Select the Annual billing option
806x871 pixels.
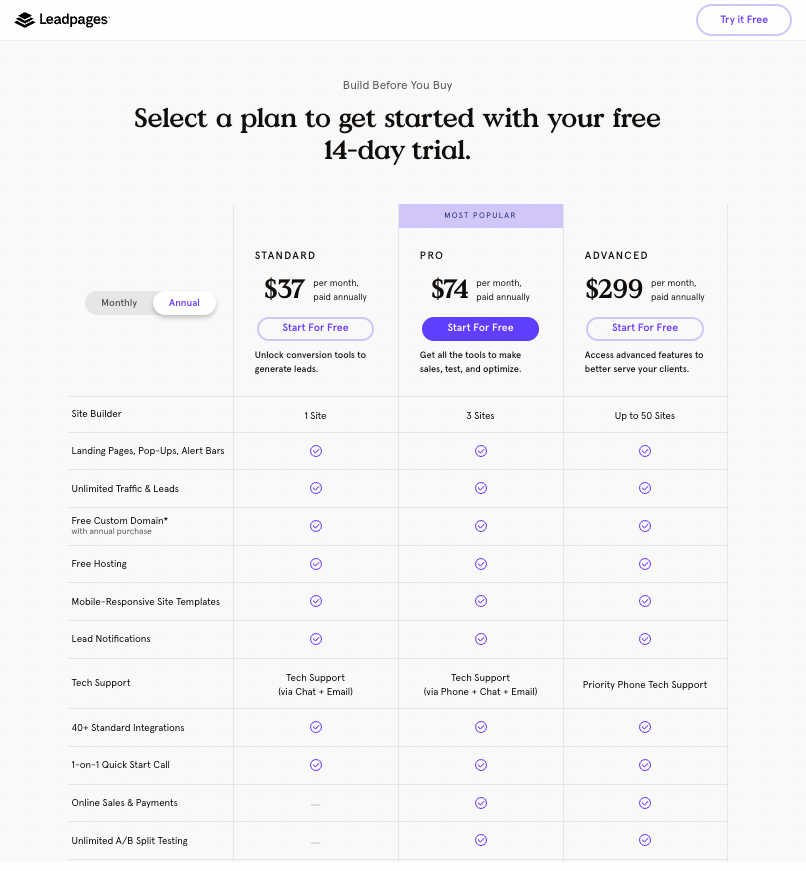[184, 303]
